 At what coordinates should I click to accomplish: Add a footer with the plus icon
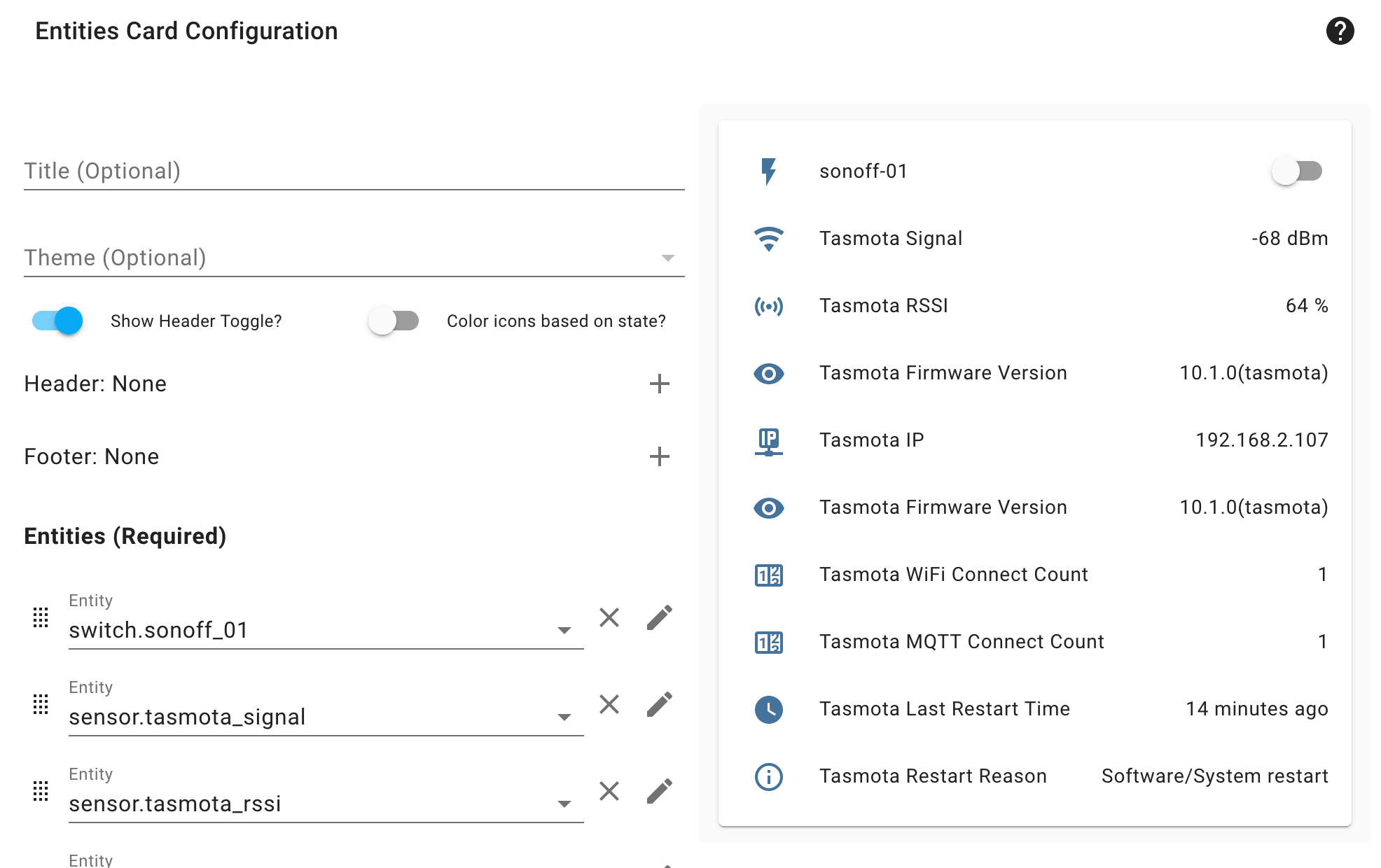659,456
